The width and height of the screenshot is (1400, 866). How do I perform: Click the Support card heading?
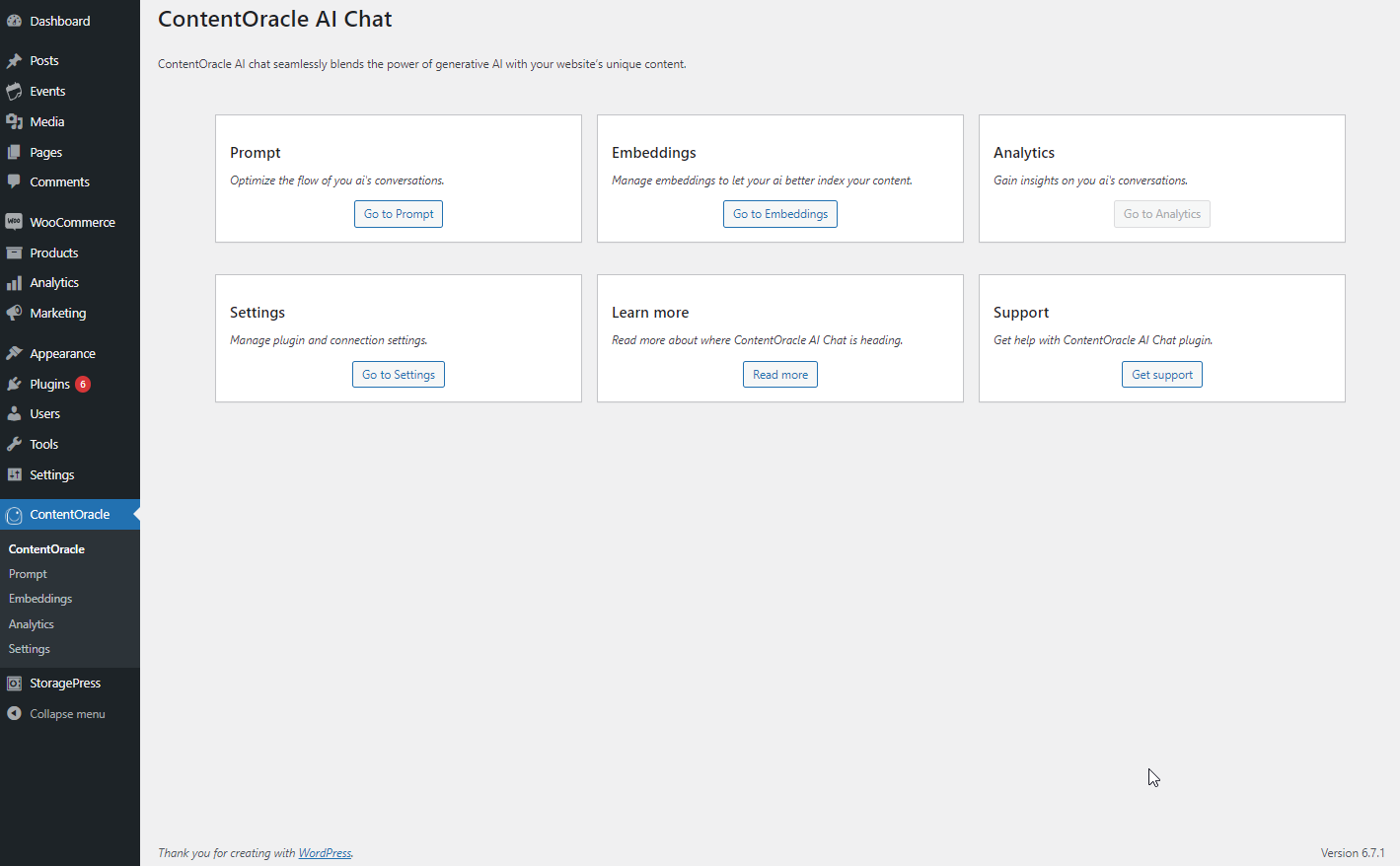[x=1021, y=313]
